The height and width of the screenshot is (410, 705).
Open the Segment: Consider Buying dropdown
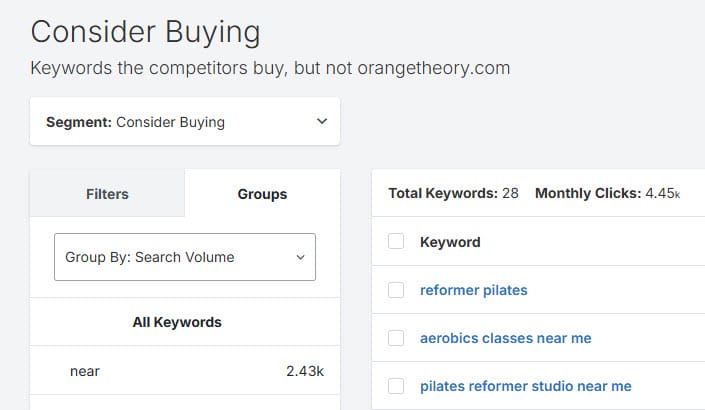[185, 122]
